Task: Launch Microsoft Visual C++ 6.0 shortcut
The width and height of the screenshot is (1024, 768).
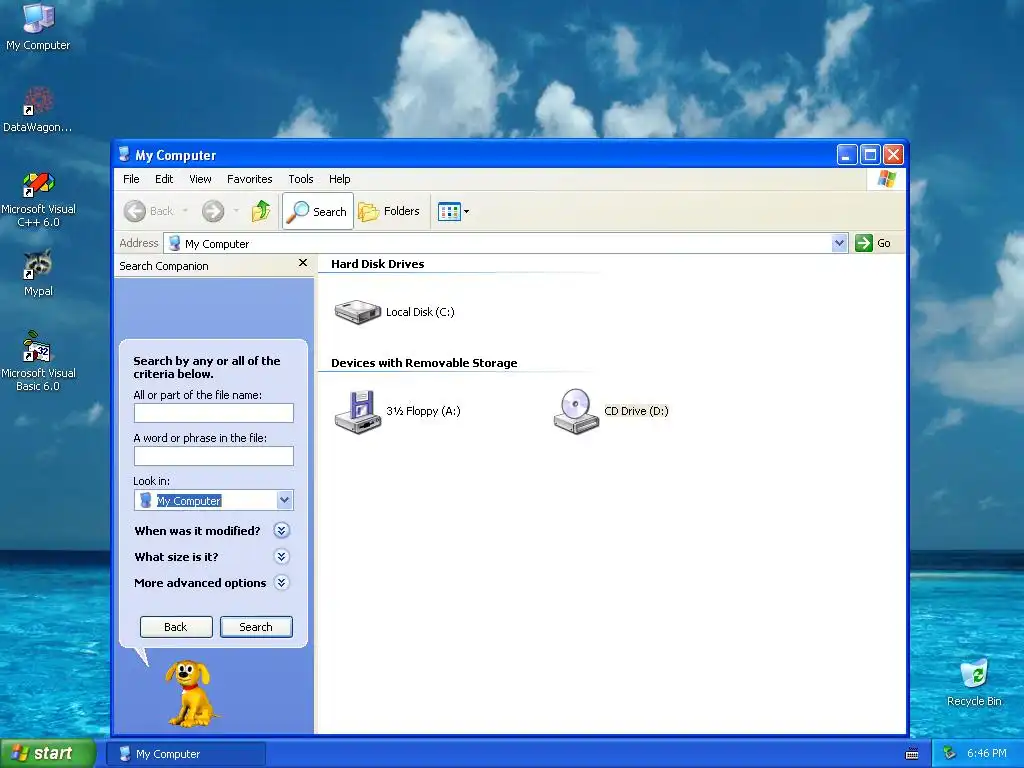Action: pos(38,199)
